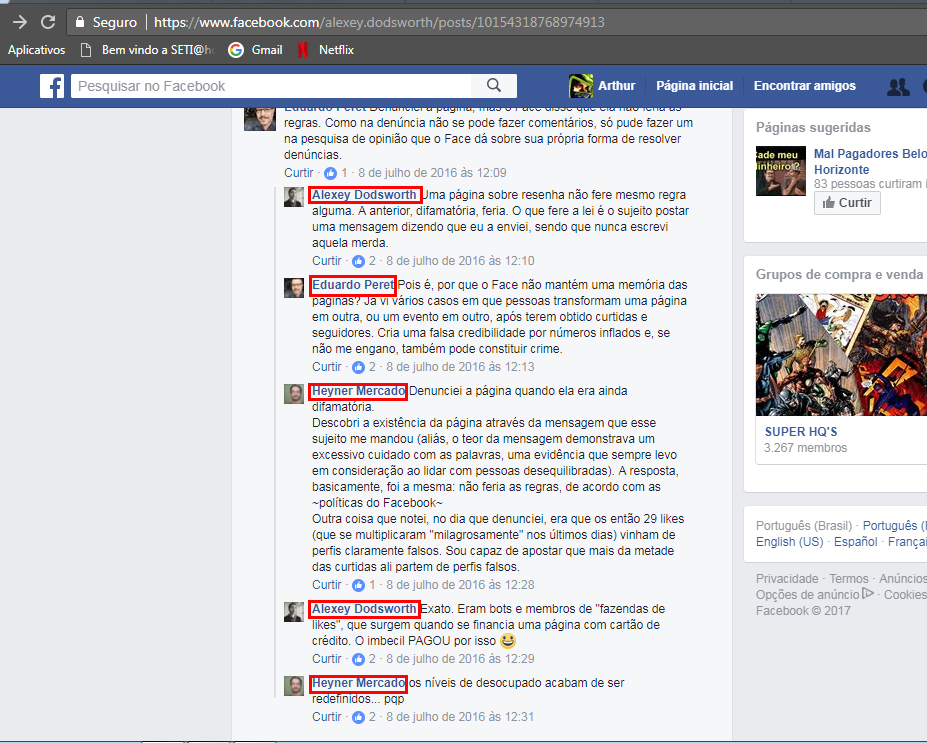Click Eduardo Peret's avatar on 12:13 comment
The height and width of the screenshot is (743, 927).
(294, 288)
